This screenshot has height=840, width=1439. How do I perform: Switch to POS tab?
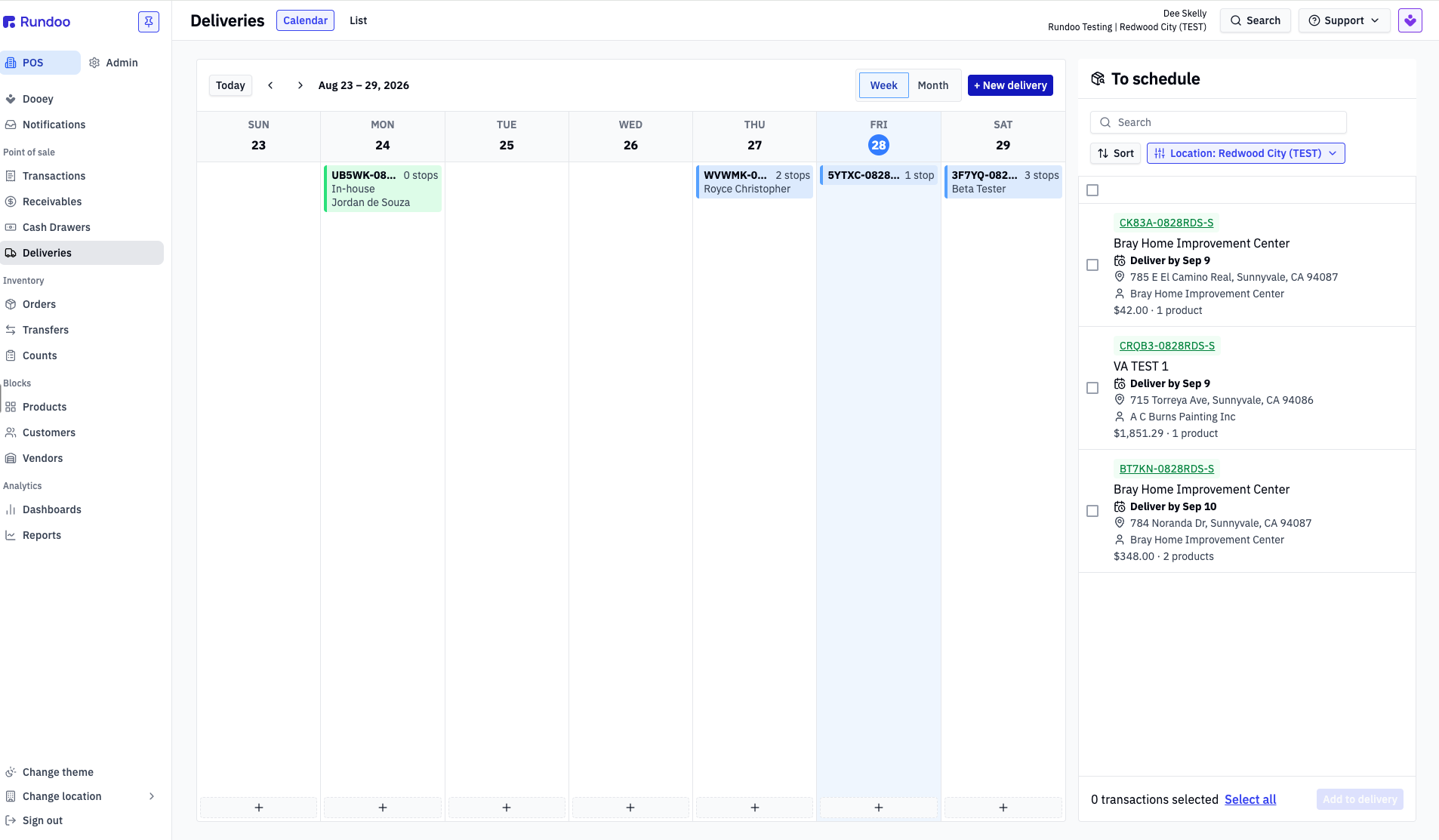(42, 63)
